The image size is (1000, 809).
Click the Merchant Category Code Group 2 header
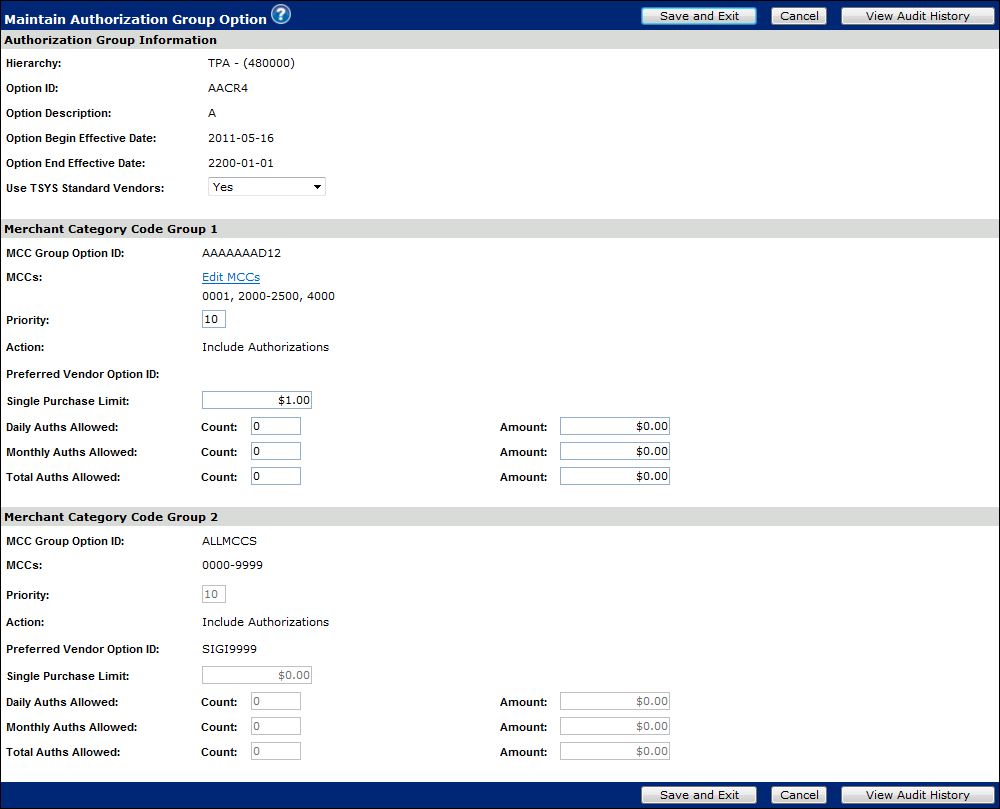tap(111, 517)
